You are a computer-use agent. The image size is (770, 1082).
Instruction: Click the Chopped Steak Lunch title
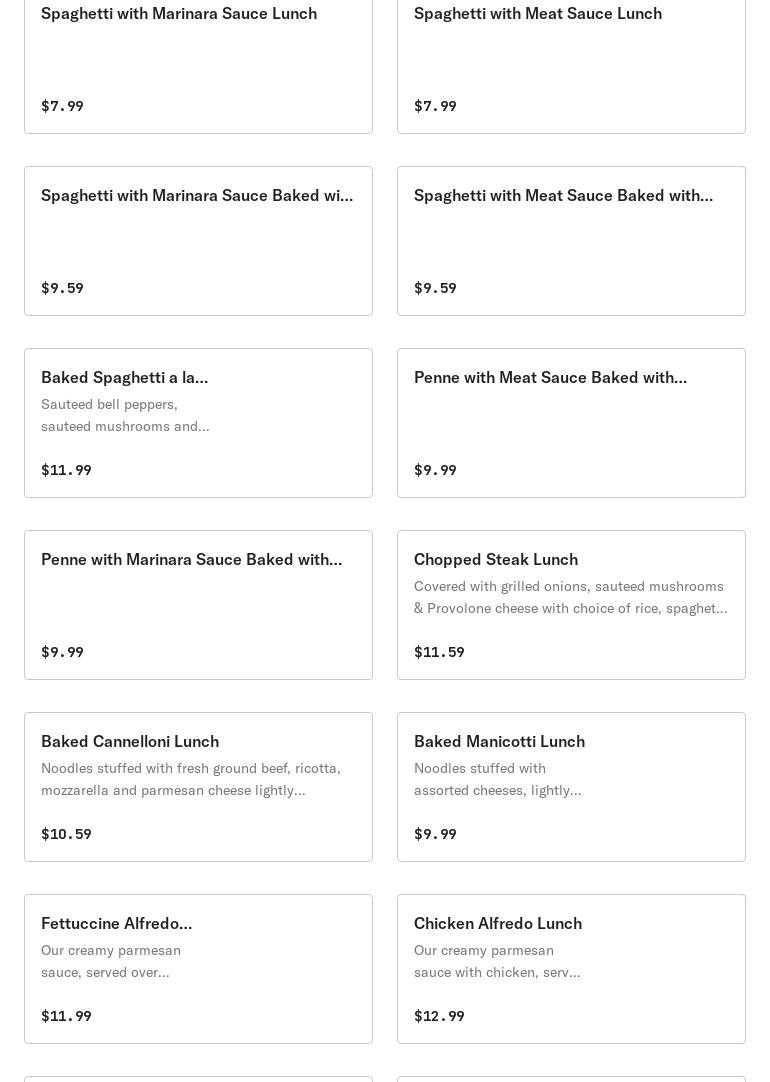coord(496,560)
